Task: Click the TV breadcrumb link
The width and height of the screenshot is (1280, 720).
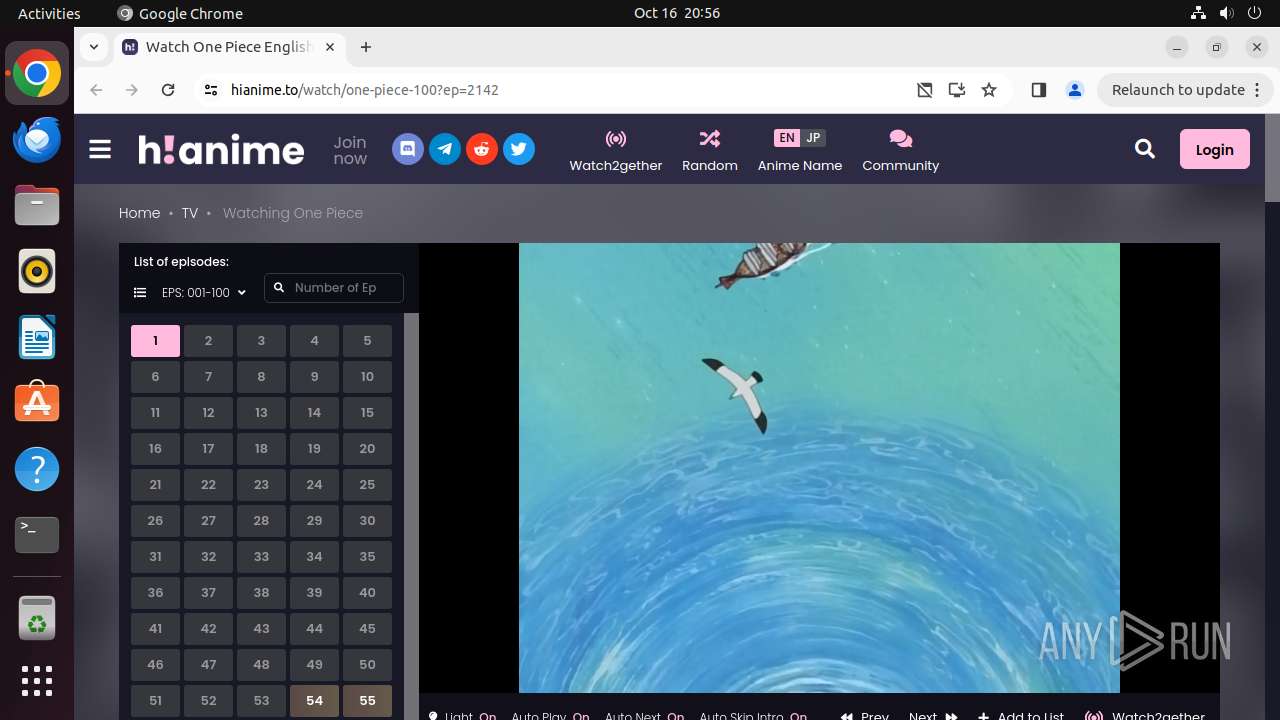Action: (x=190, y=213)
